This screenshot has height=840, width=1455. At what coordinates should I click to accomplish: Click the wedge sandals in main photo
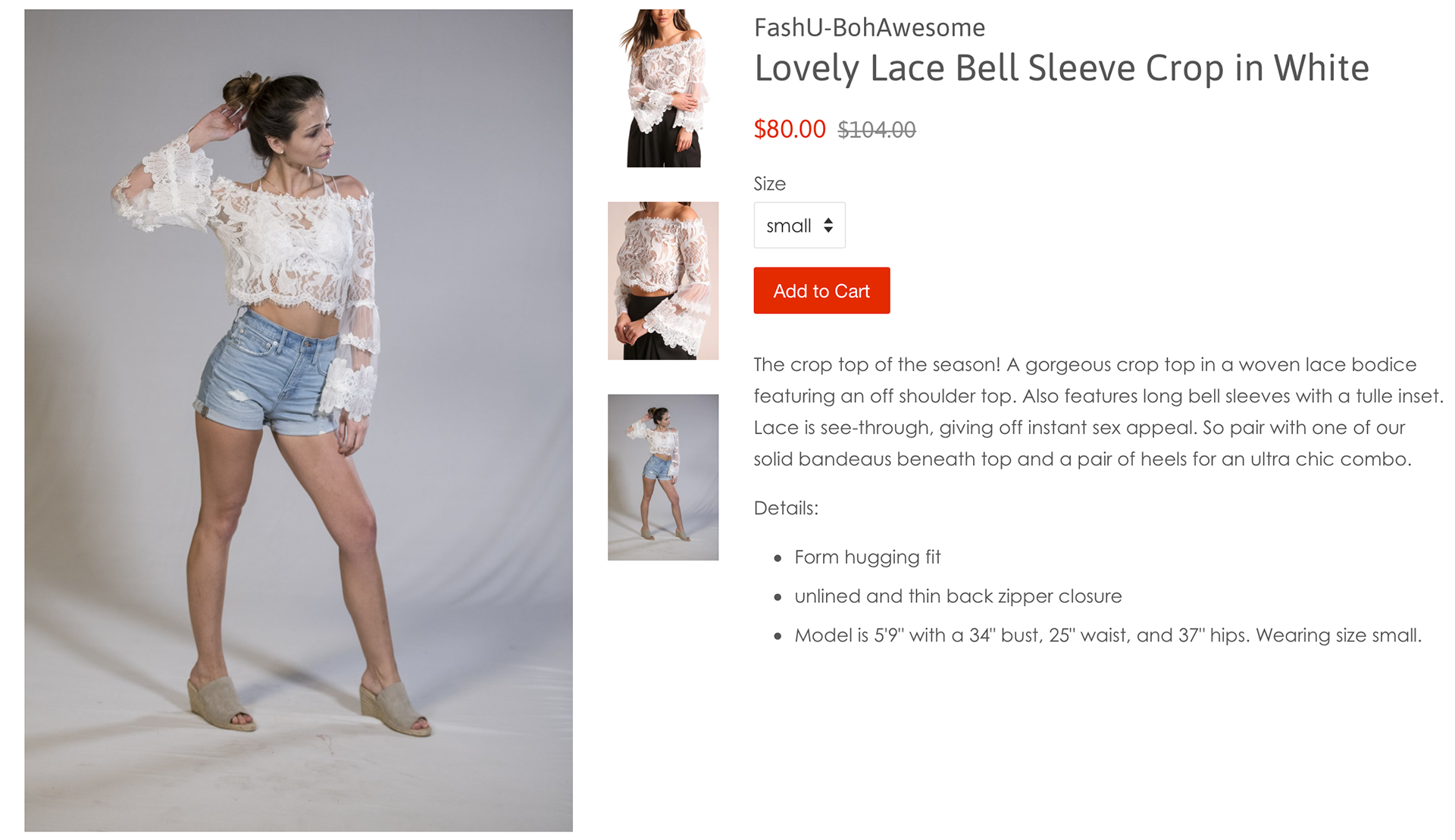tap(307, 704)
